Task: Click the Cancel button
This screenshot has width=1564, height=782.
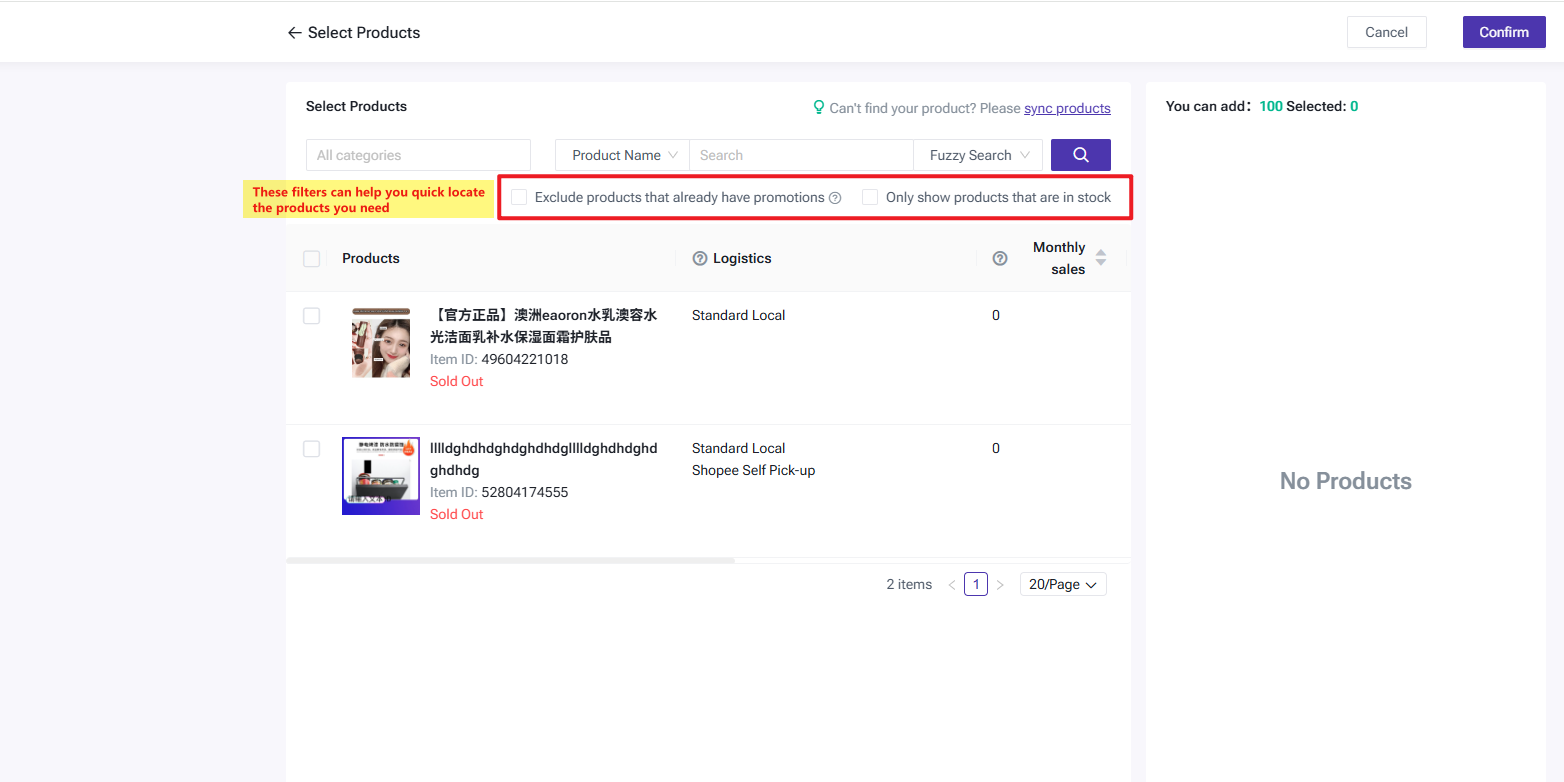Action: coord(1386,32)
